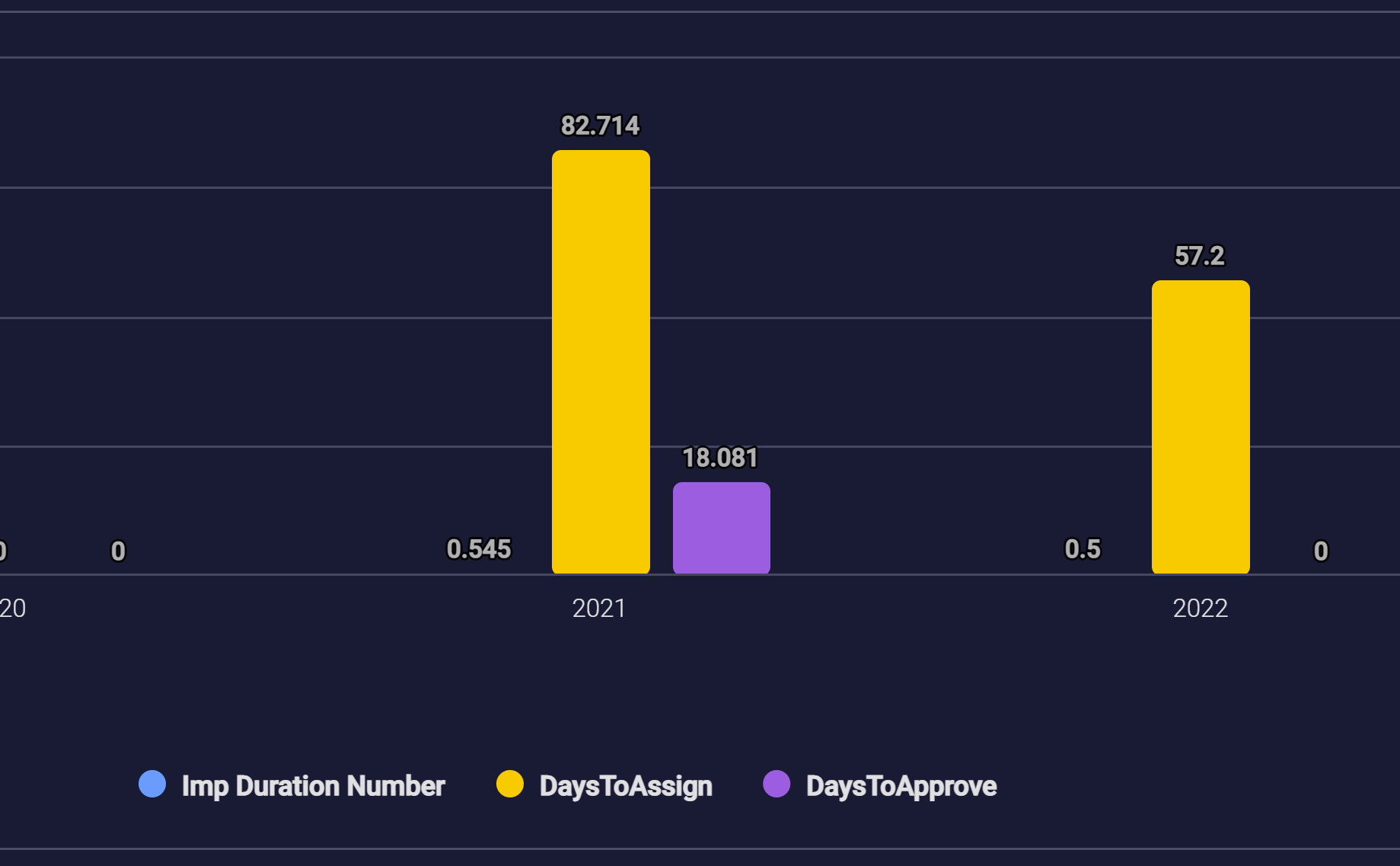Image resolution: width=1400 pixels, height=866 pixels.
Task: Click the cut-off 0 label at chart's left edge
Action: pyautogui.click(x=2, y=551)
